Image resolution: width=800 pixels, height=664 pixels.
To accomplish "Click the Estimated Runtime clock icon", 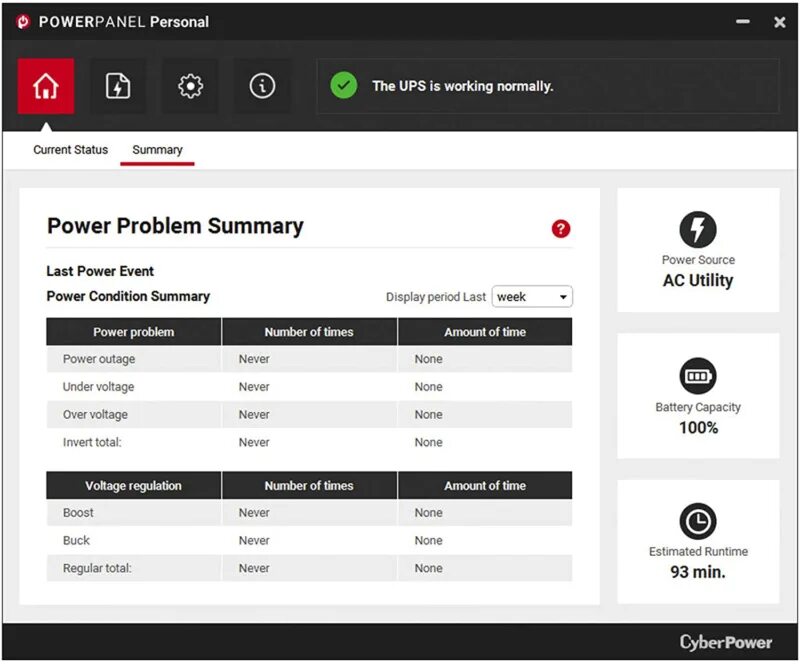I will (698, 522).
